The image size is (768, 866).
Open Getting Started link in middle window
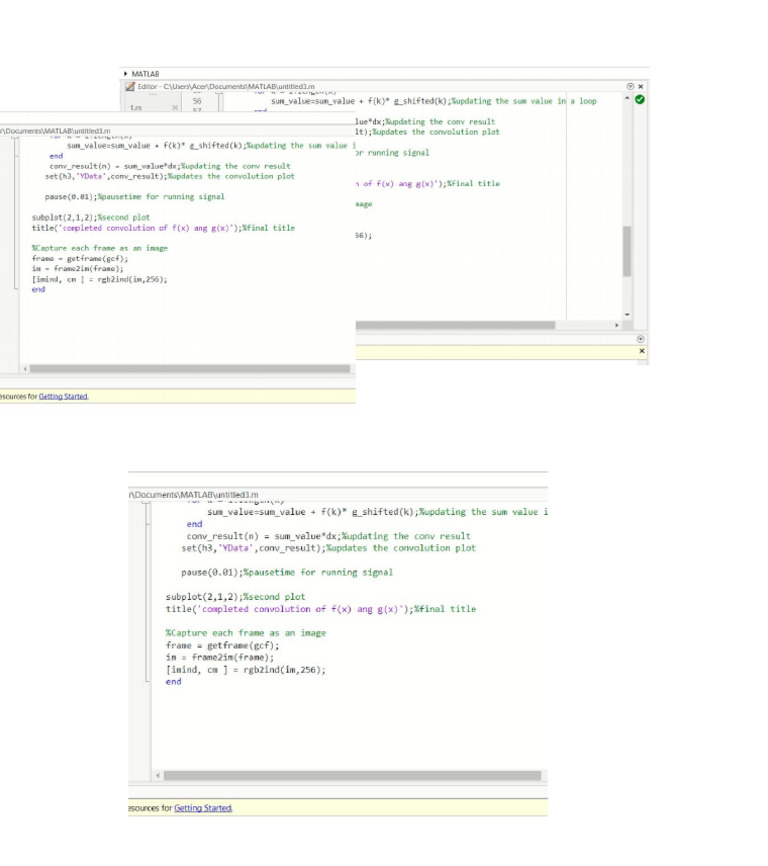63,397
